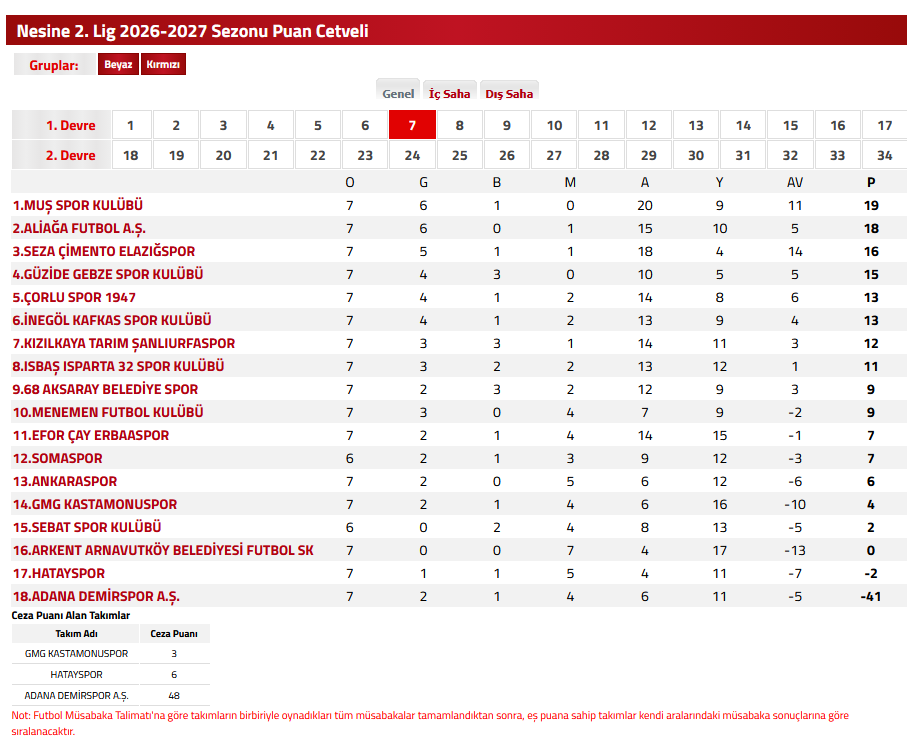Click Adana Demirspor's -41 points value
The width and height of the screenshot is (907, 742).
pos(871,596)
